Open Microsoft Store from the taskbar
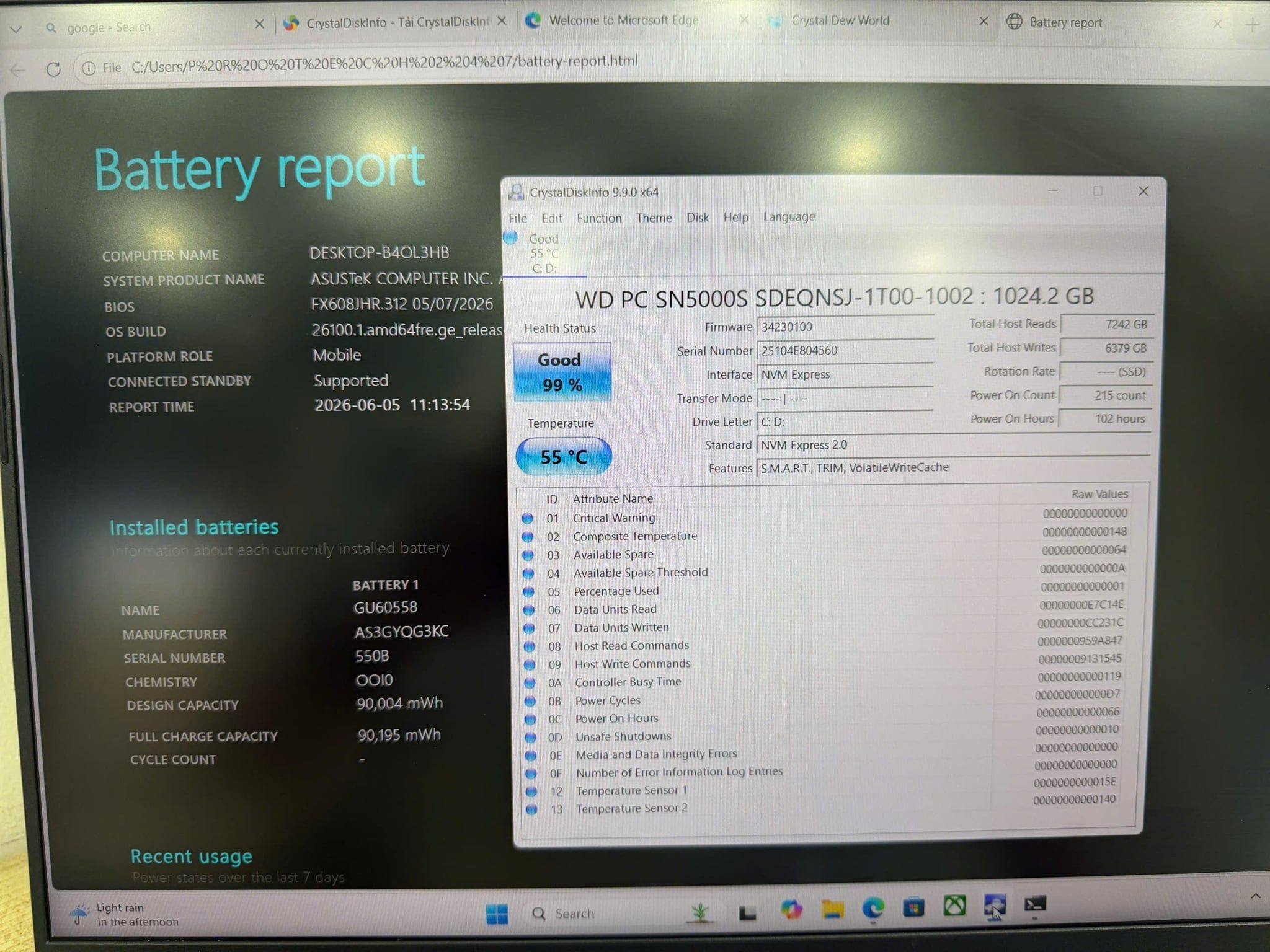The image size is (1270, 952). [913, 907]
